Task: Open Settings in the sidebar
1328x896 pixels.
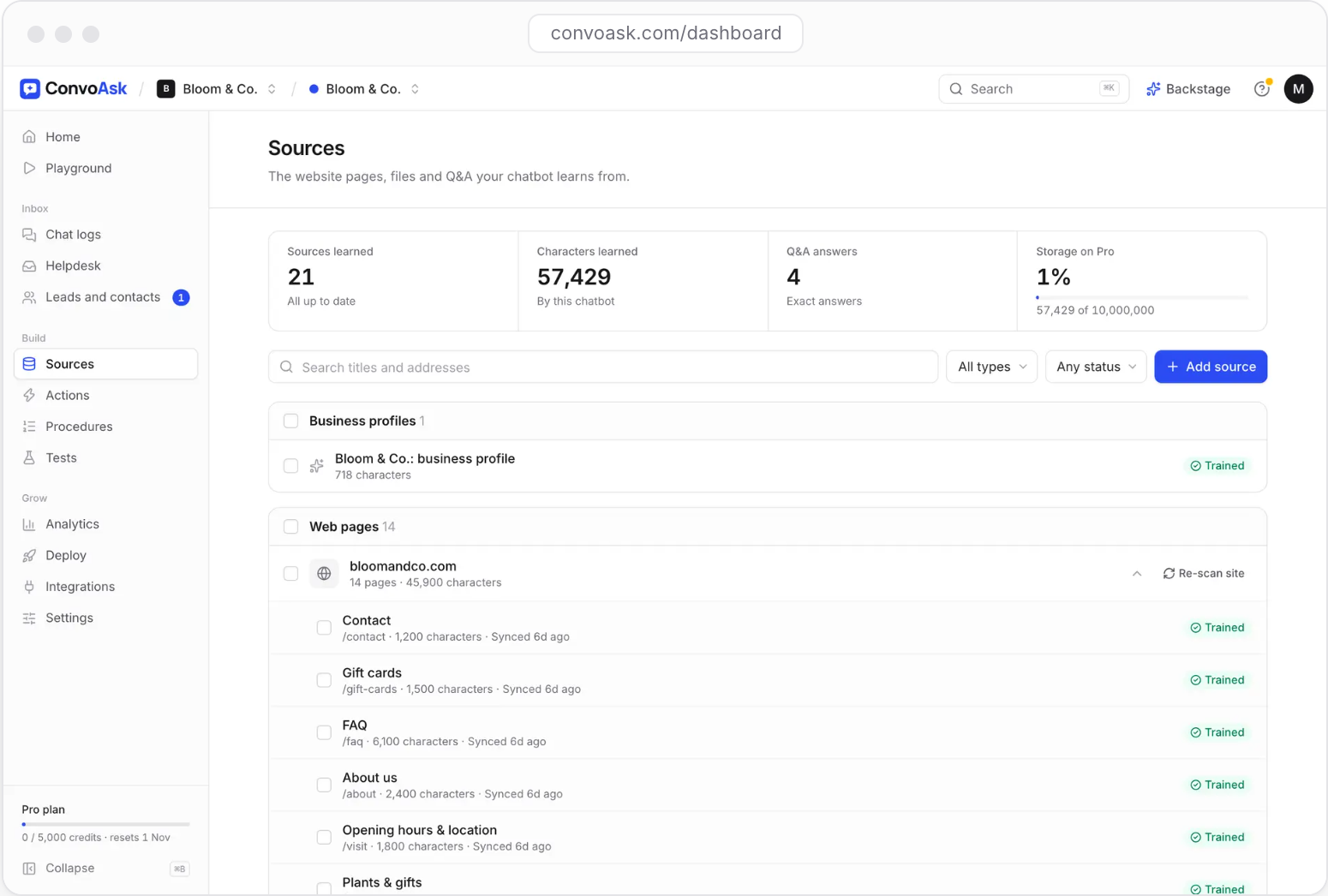Action: pyautogui.click(x=106, y=618)
